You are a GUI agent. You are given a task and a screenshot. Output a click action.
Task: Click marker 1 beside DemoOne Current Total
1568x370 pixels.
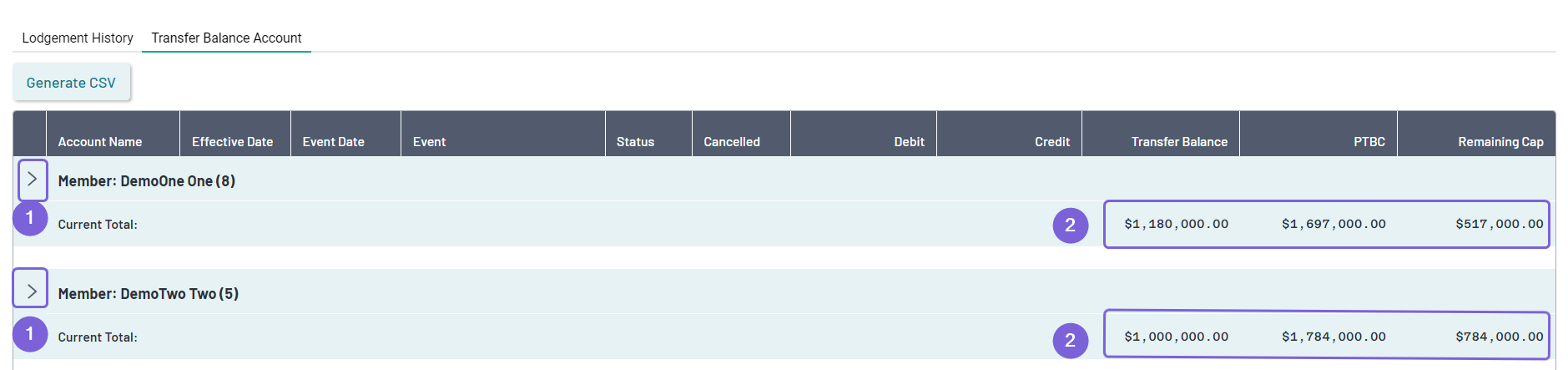(30, 218)
